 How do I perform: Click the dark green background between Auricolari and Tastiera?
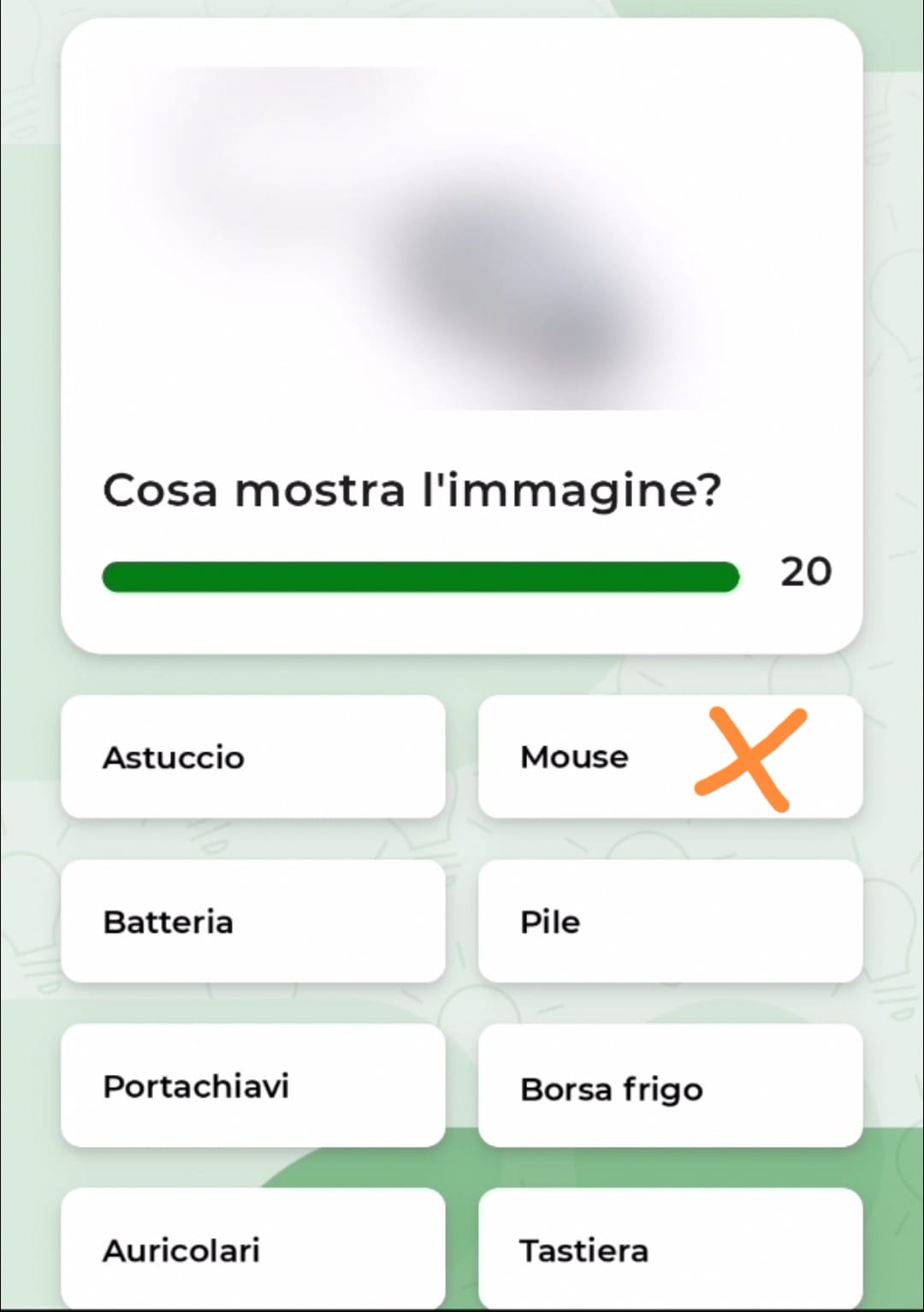[462, 1250]
